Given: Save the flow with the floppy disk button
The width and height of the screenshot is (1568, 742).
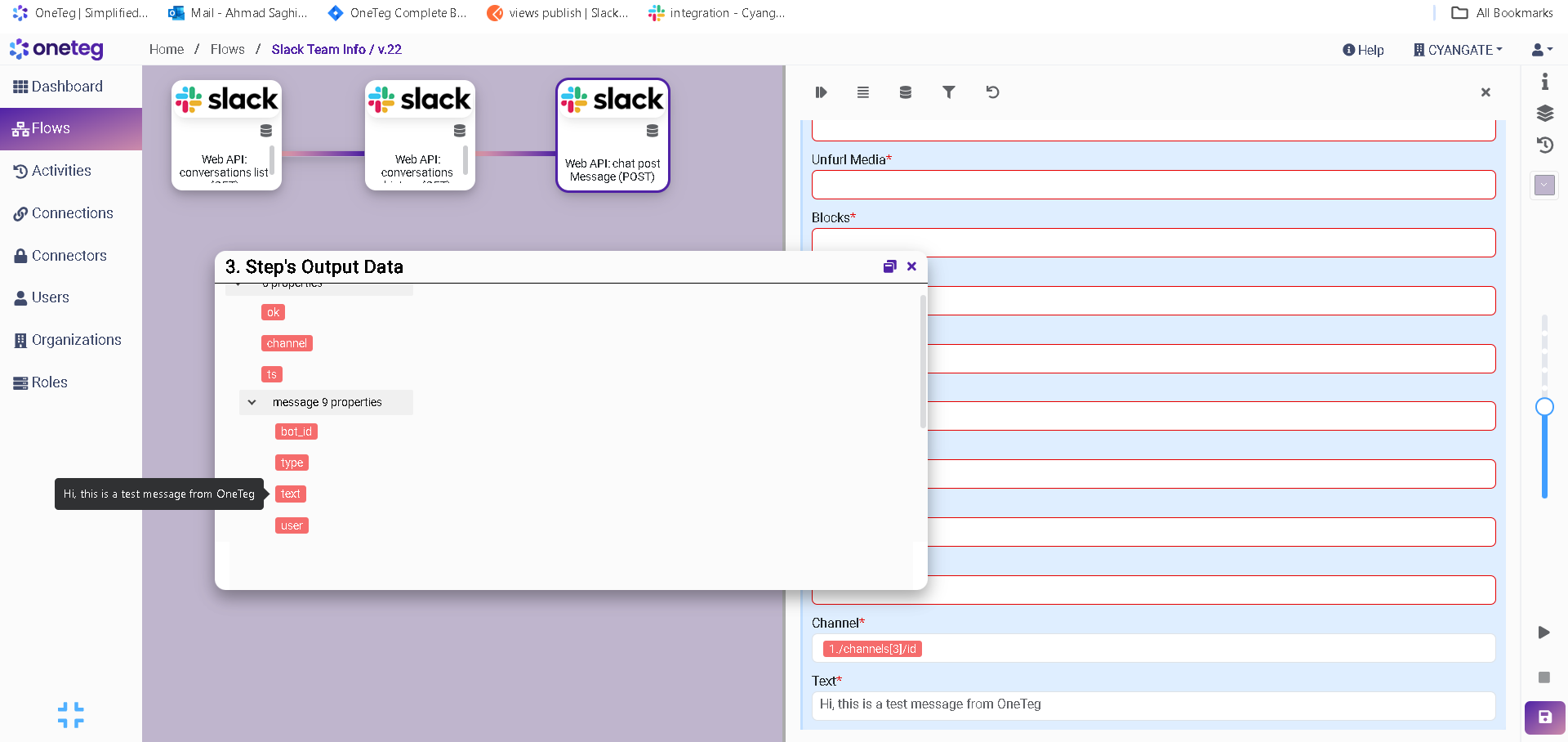Looking at the screenshot, I should 1544,717.
